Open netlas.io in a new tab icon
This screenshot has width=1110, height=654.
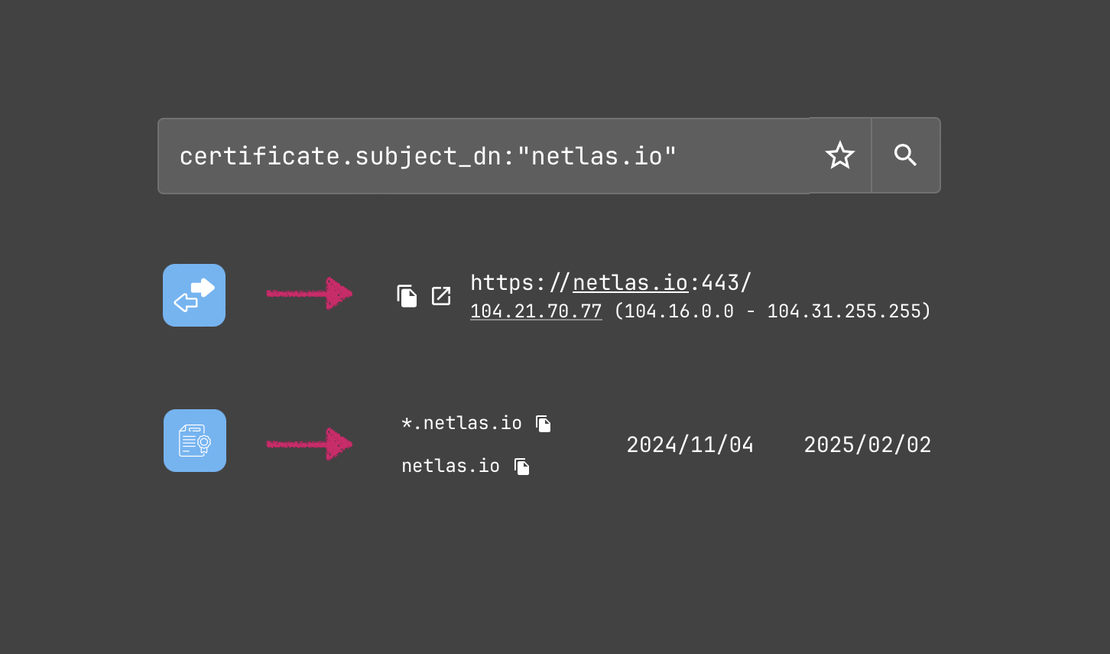[x=441, y=296]
